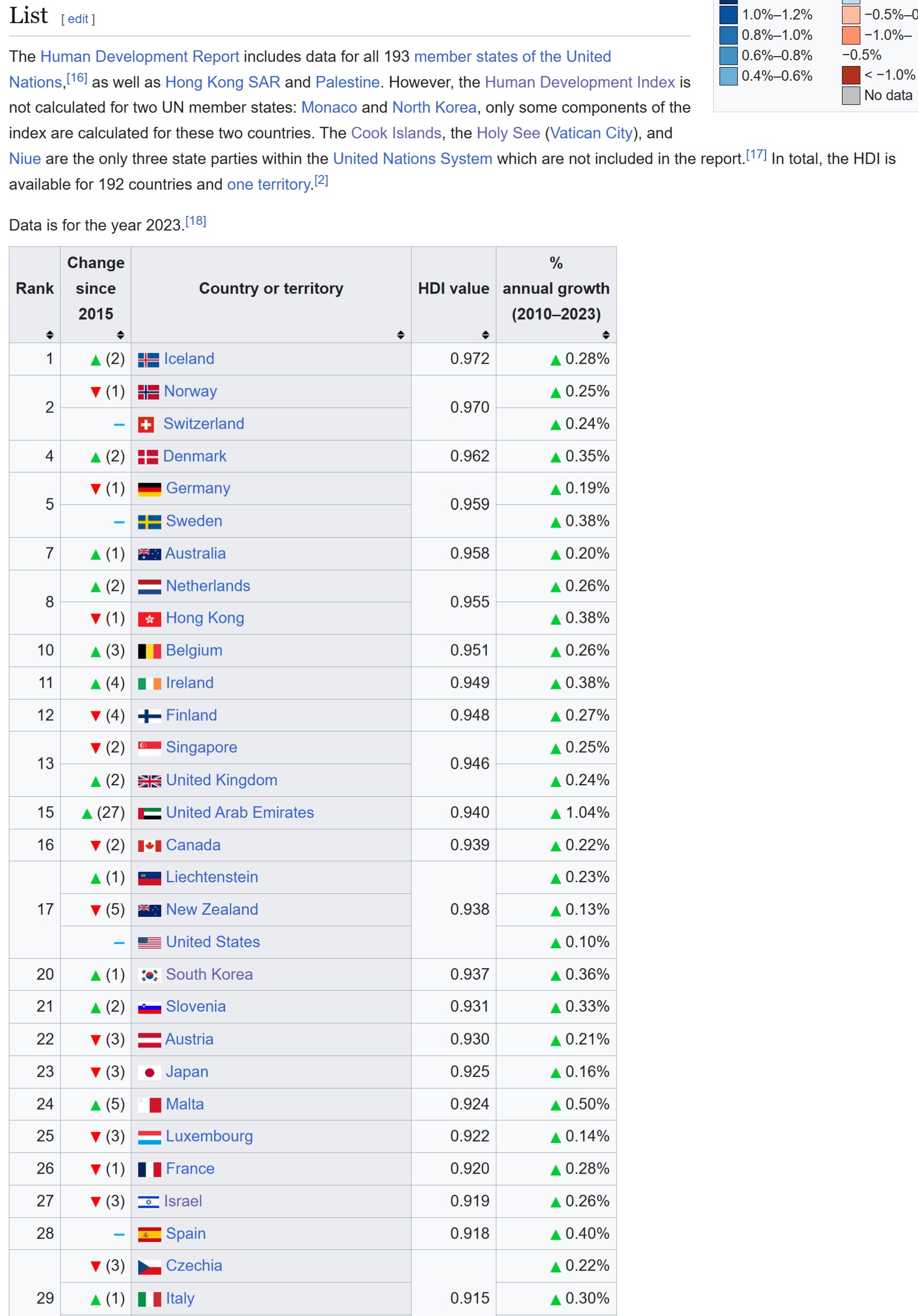
Task: Click the 0.8%–1.0% legend color swatch
Action: (728, 35)
